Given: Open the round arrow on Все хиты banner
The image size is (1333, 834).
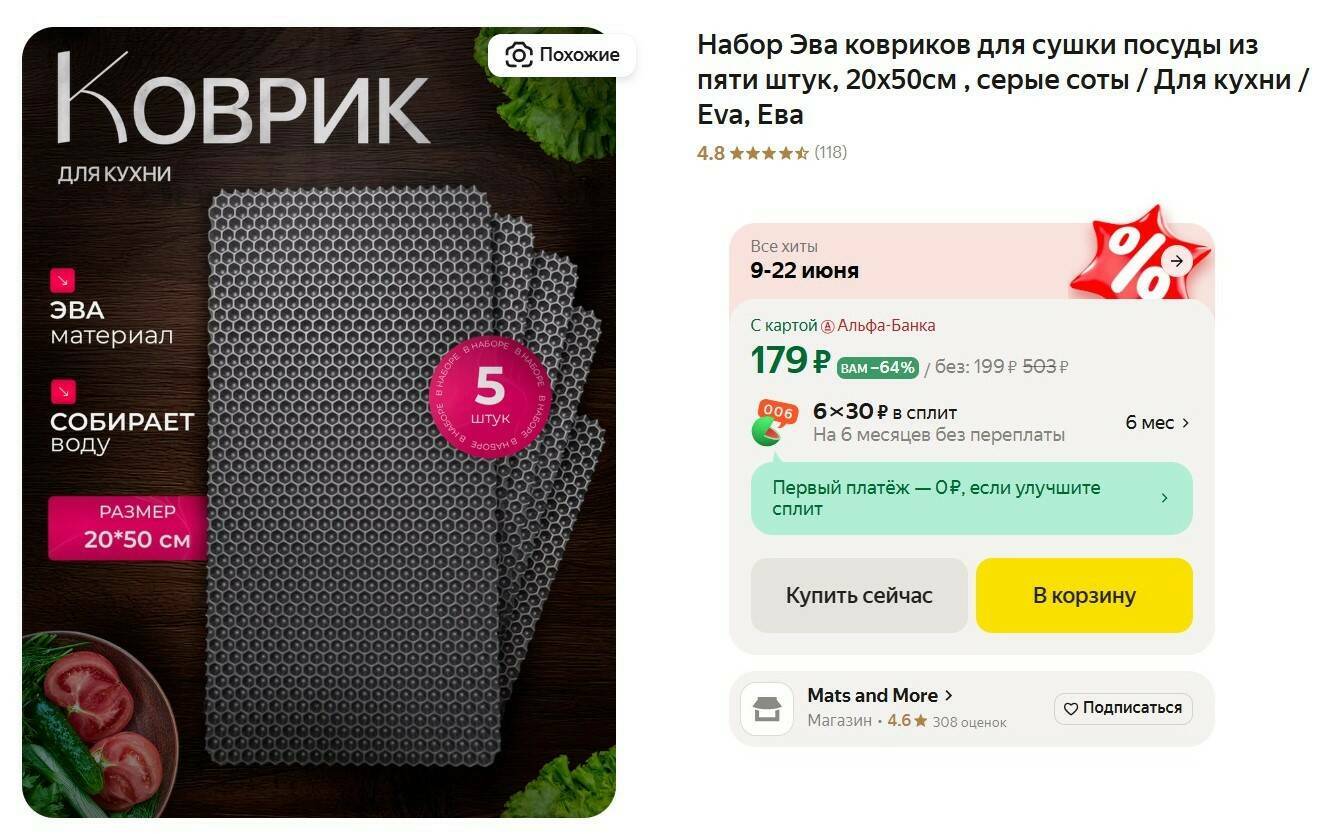Looking at the screenshot, I should [x=1178, y=261].
